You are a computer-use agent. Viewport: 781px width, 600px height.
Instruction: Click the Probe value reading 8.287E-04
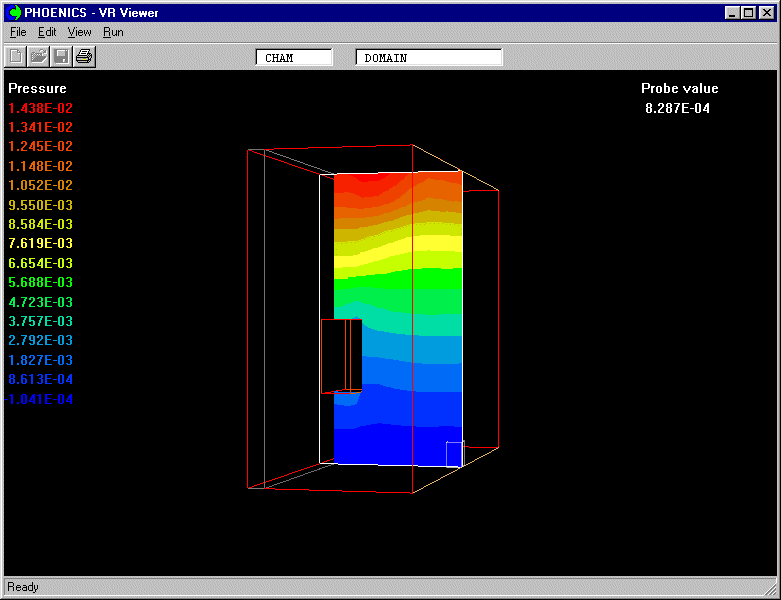tap(677, 108)
